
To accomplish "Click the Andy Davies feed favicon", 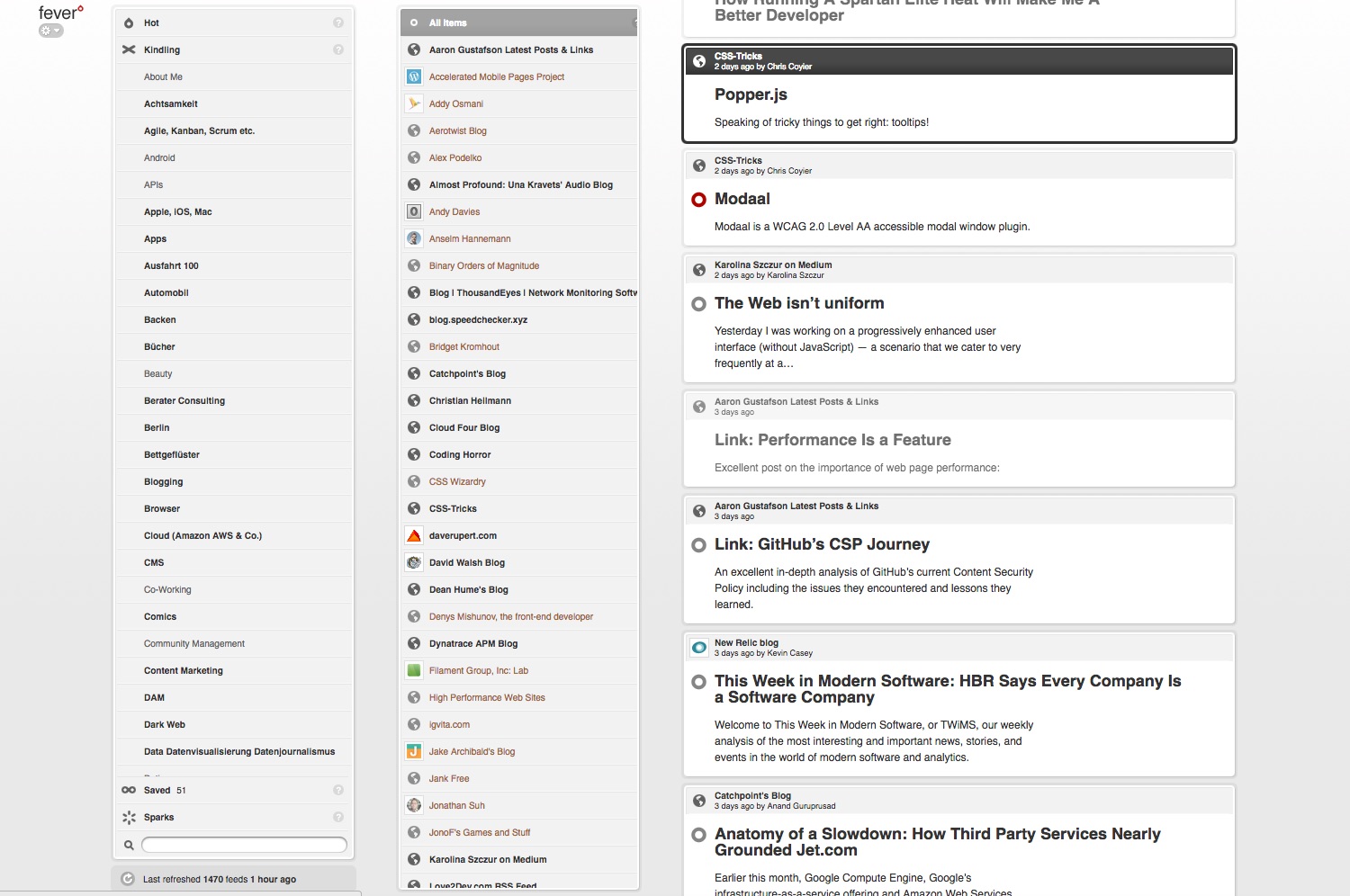I will point(414,211).
